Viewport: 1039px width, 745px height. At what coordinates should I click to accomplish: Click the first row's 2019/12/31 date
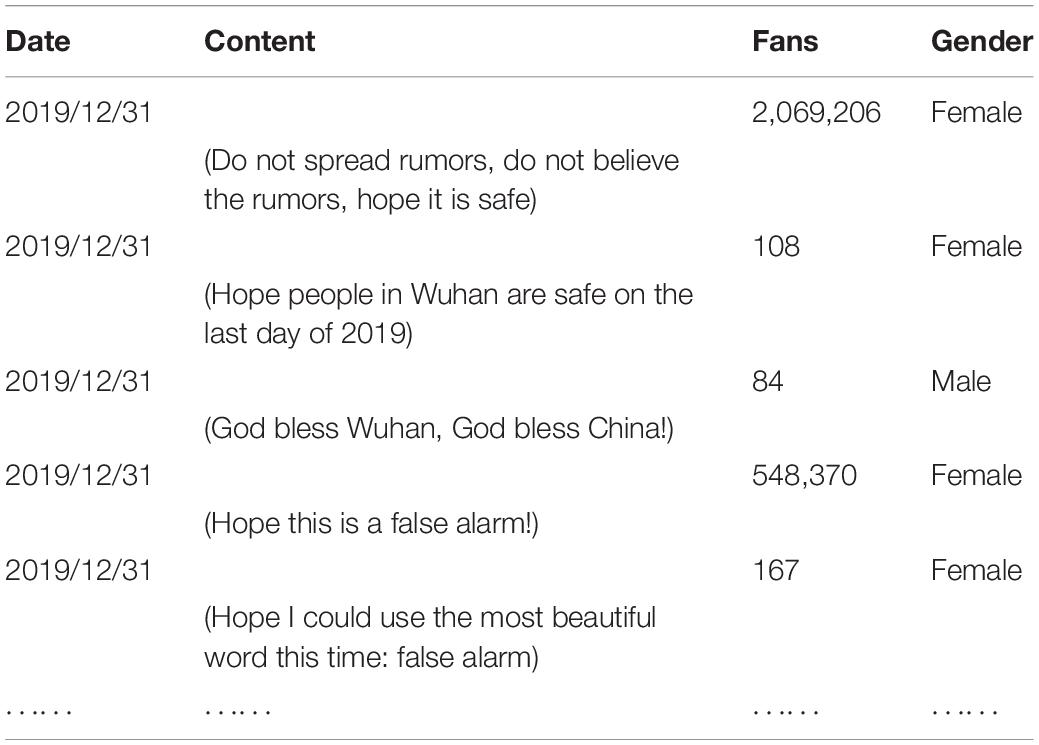coord(78,113)
